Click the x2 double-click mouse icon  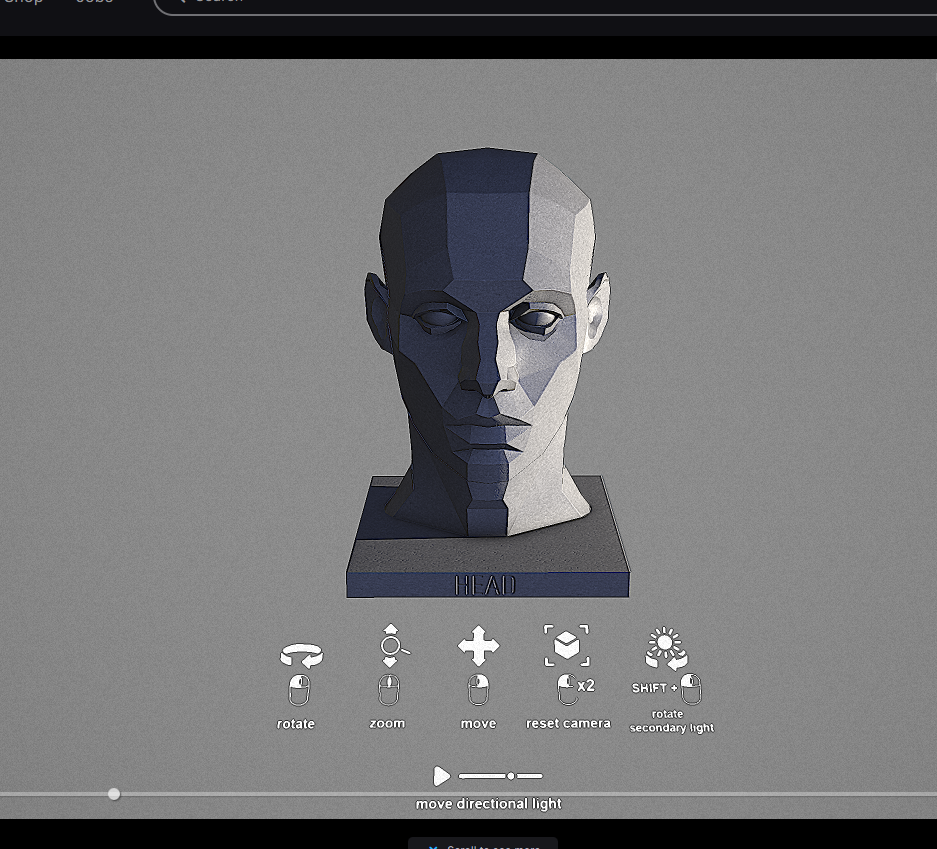tap(576, 689)
